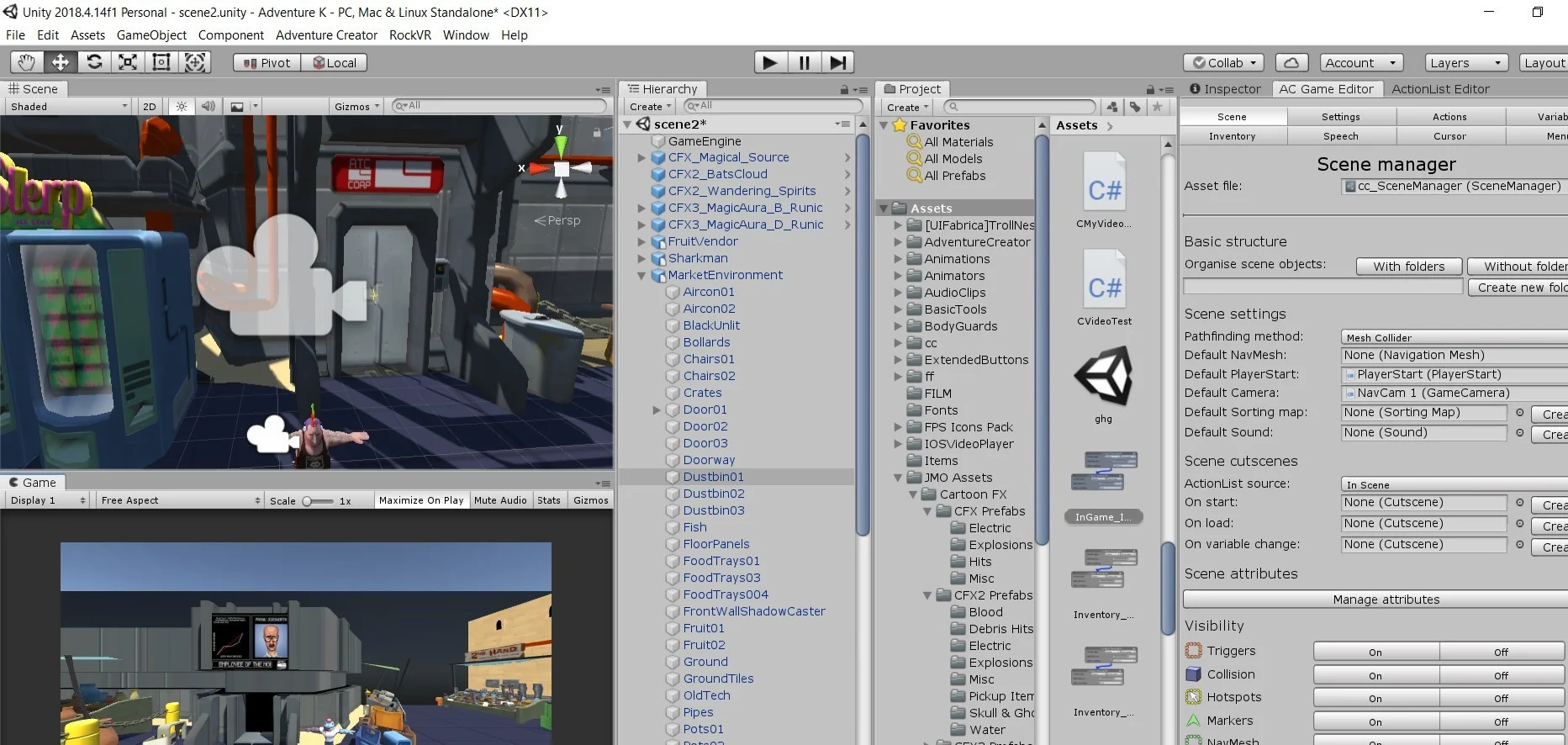Screen dimensions: 1568x745
Task: Open the Adventure Creator menu
Action: [326, 35]
